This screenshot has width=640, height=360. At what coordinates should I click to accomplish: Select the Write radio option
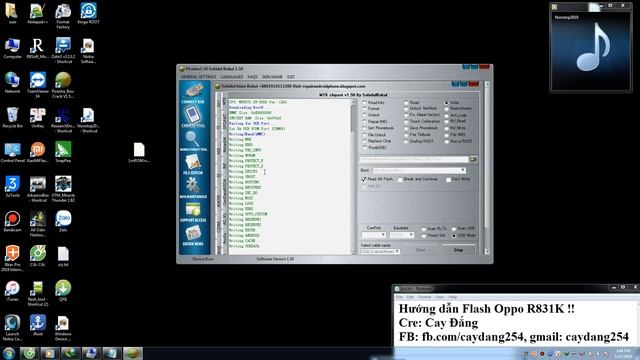click(x=452, y=103)
